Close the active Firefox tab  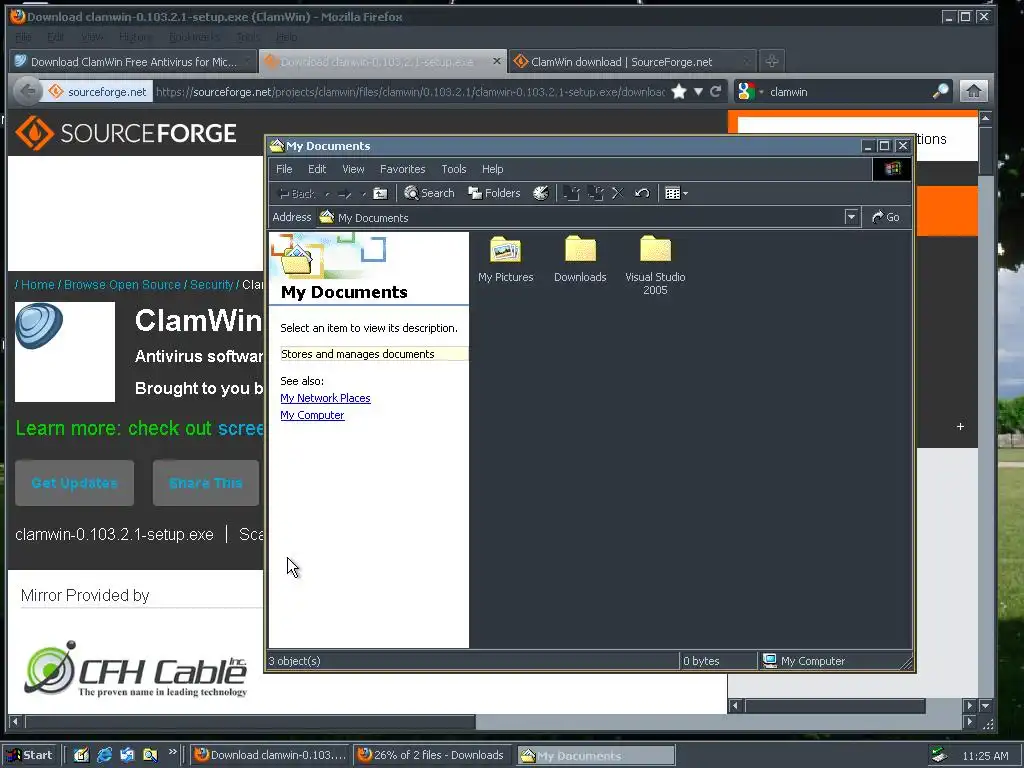[496, 61]
